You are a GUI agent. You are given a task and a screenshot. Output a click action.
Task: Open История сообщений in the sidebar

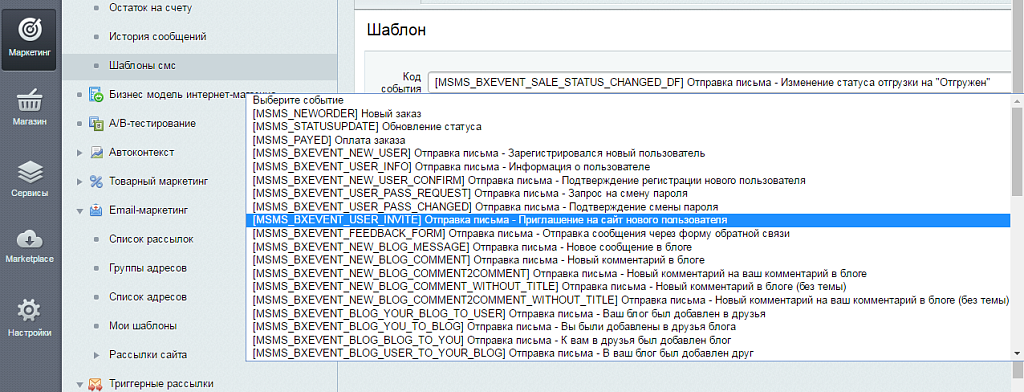(x=158, y=37)
